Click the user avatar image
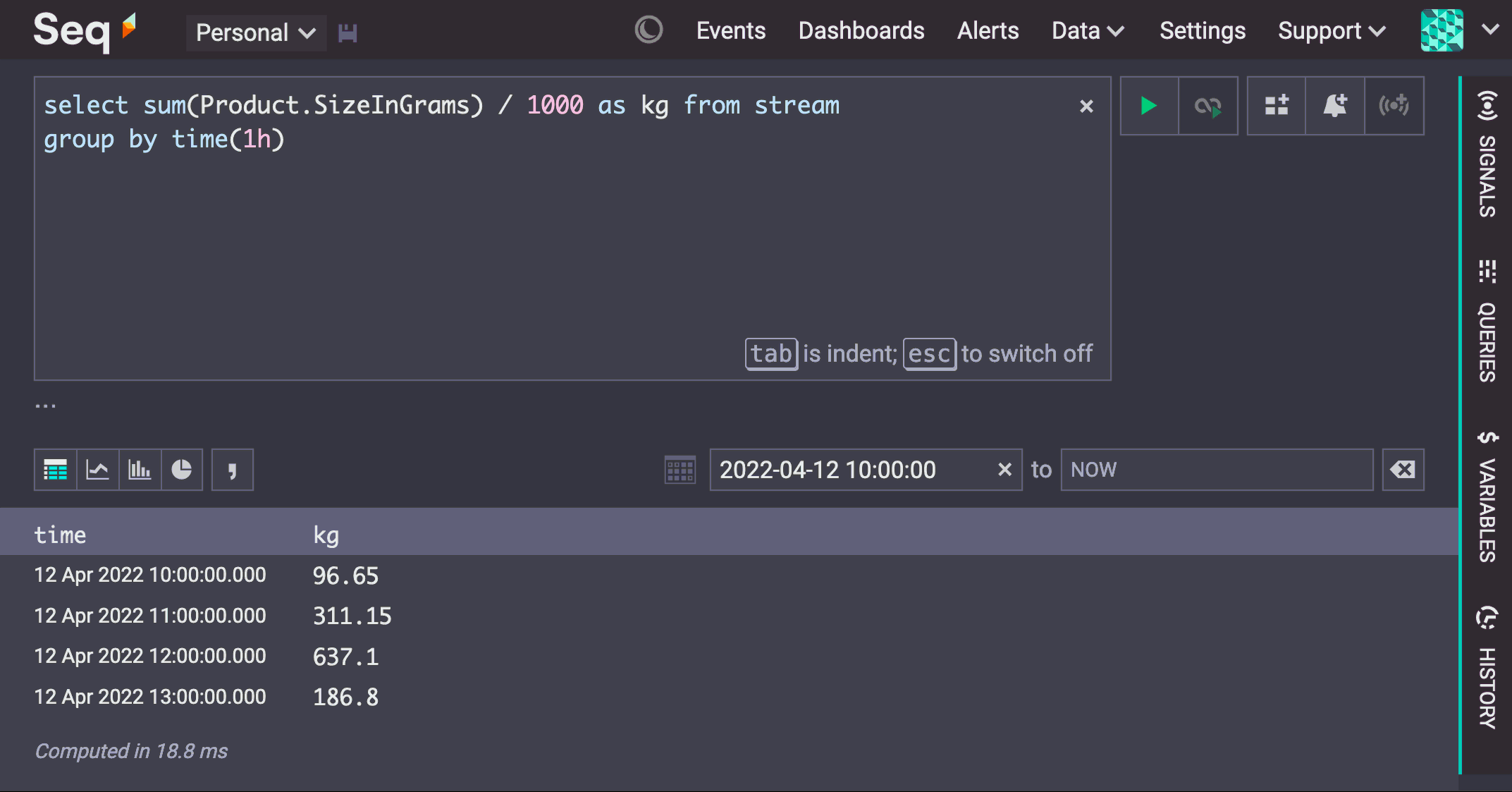This screenshot has width=1512, height=792. (x=1442, y=30)
